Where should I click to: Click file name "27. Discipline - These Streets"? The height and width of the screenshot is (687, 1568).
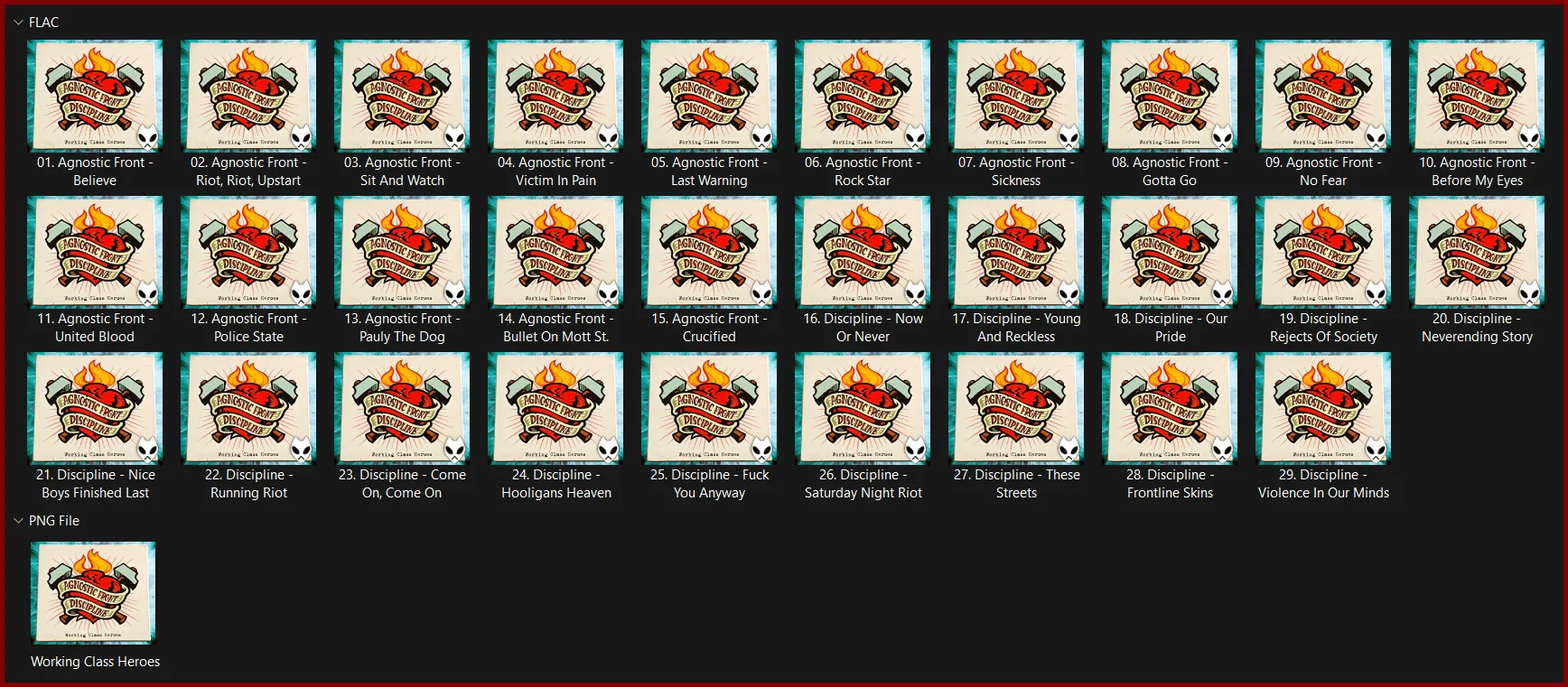coord(1016,484)
